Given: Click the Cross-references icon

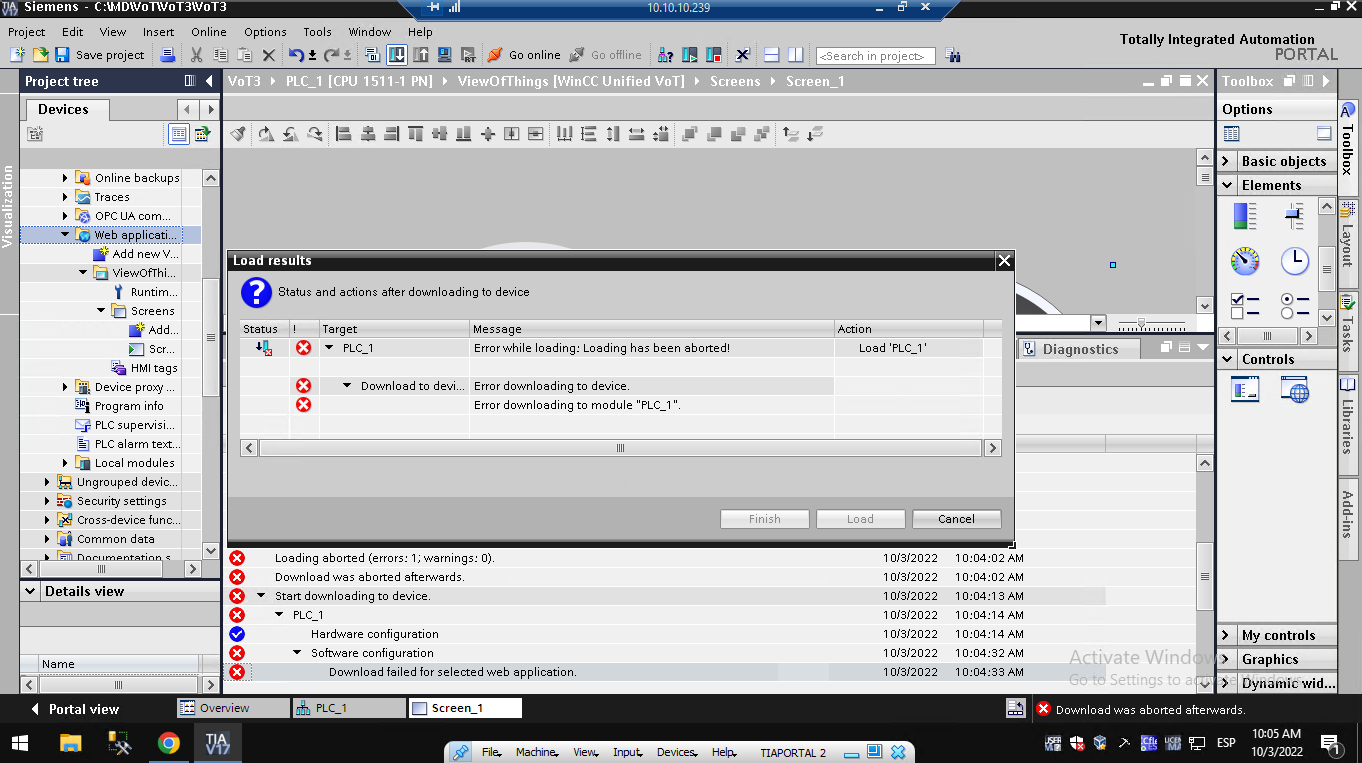Looking at the screenshot, I should click(x=743, y=55).
